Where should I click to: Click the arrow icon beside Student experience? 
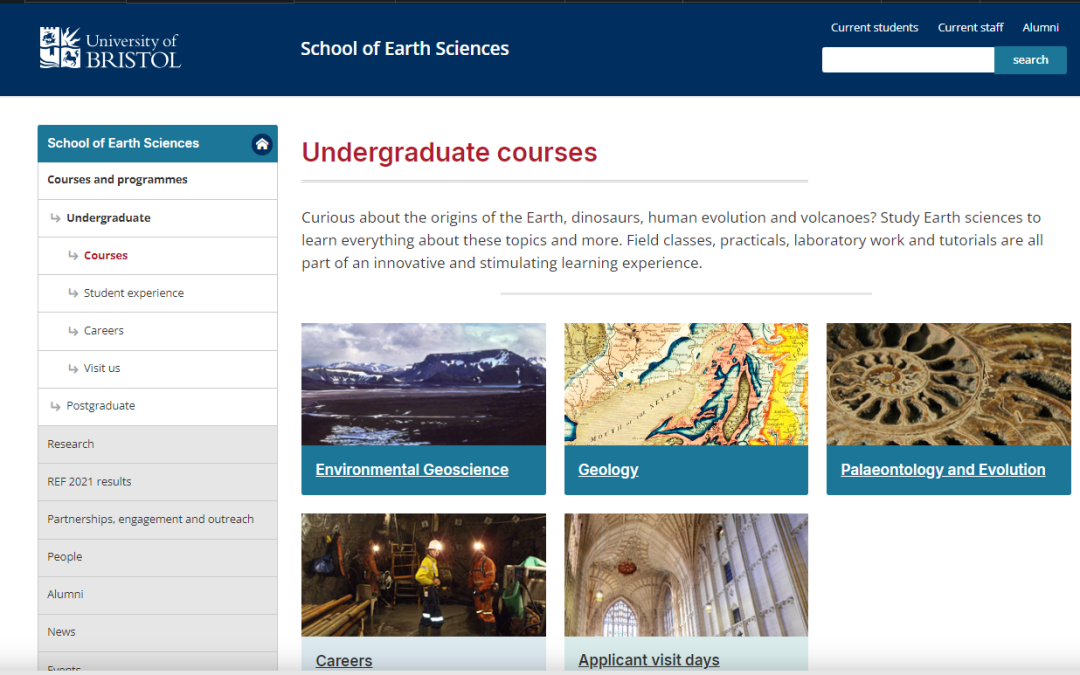(x=73, y=293)
